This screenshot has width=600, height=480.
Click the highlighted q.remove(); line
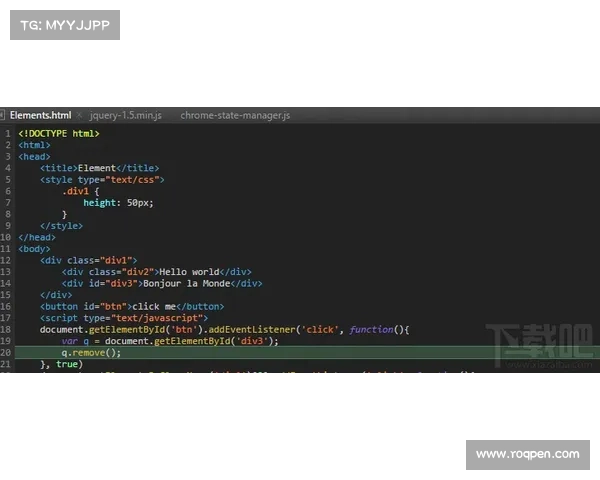pos(308,353)
